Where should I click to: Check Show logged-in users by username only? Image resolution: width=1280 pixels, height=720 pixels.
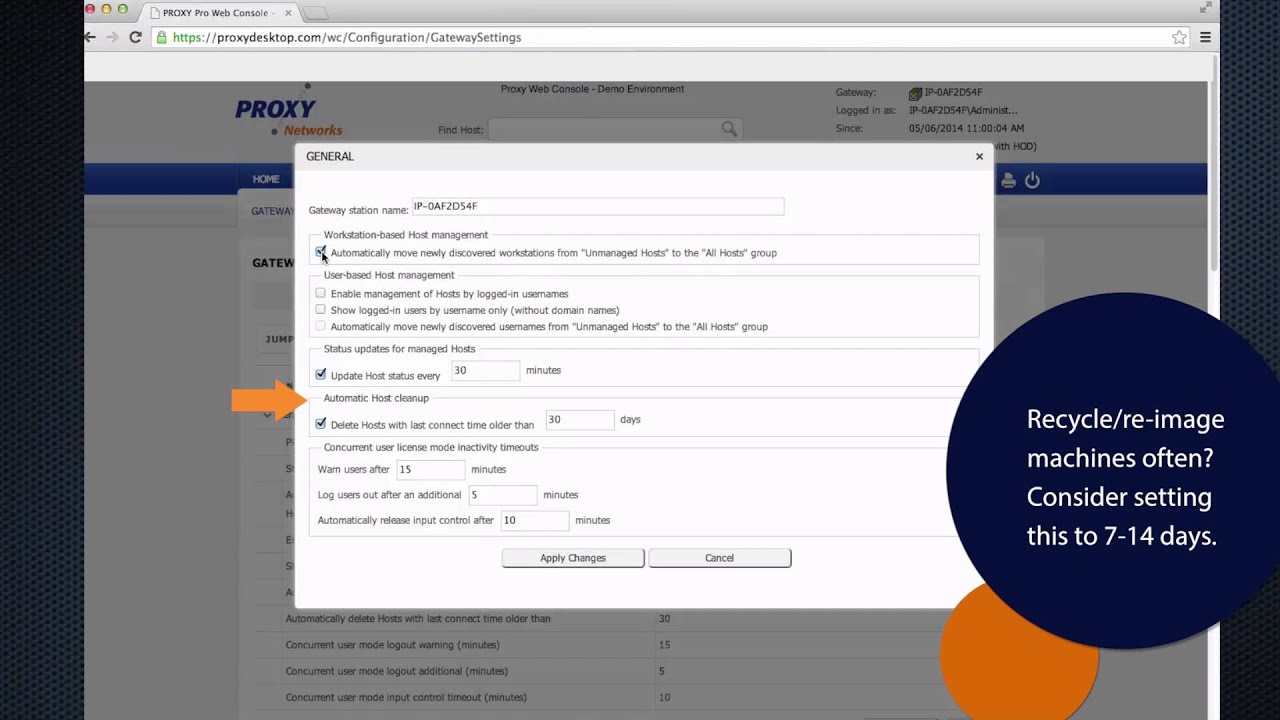pos(320,309)
